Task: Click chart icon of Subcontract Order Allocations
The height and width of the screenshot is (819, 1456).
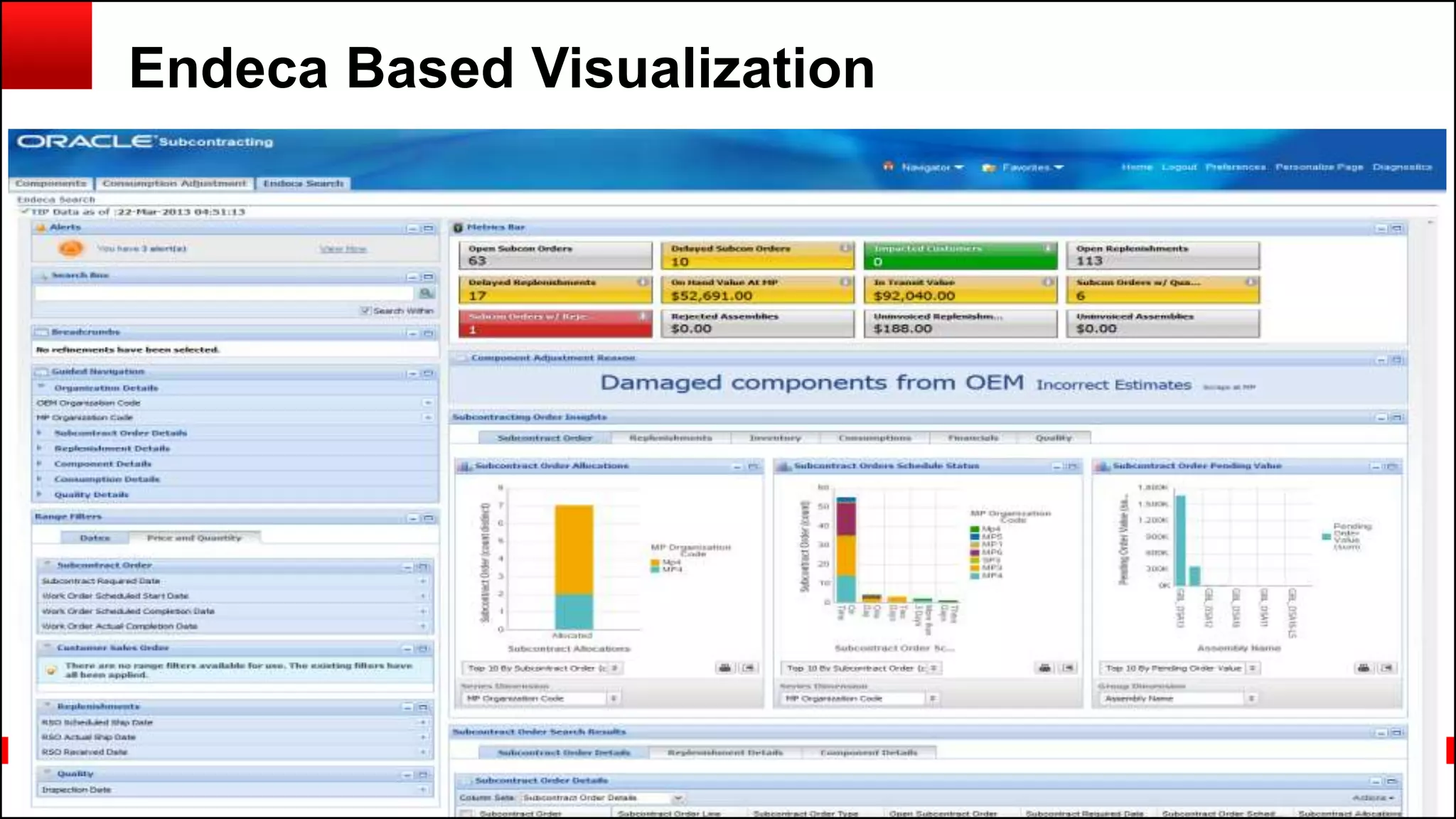Action: 466,466
